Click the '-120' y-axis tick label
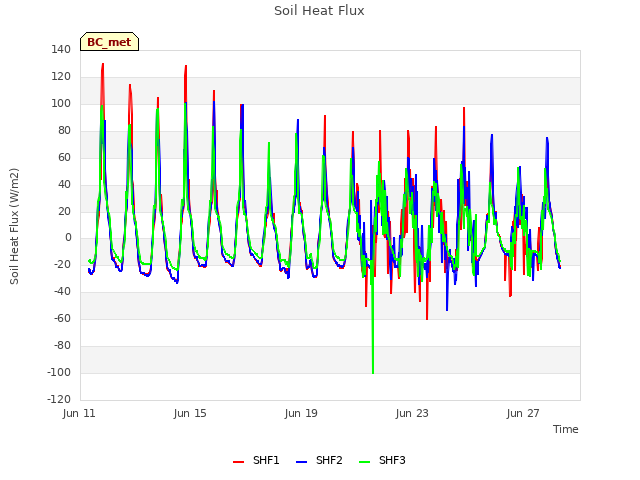The image size is (640, 480). pyautogui.click(x=59, y=399)
